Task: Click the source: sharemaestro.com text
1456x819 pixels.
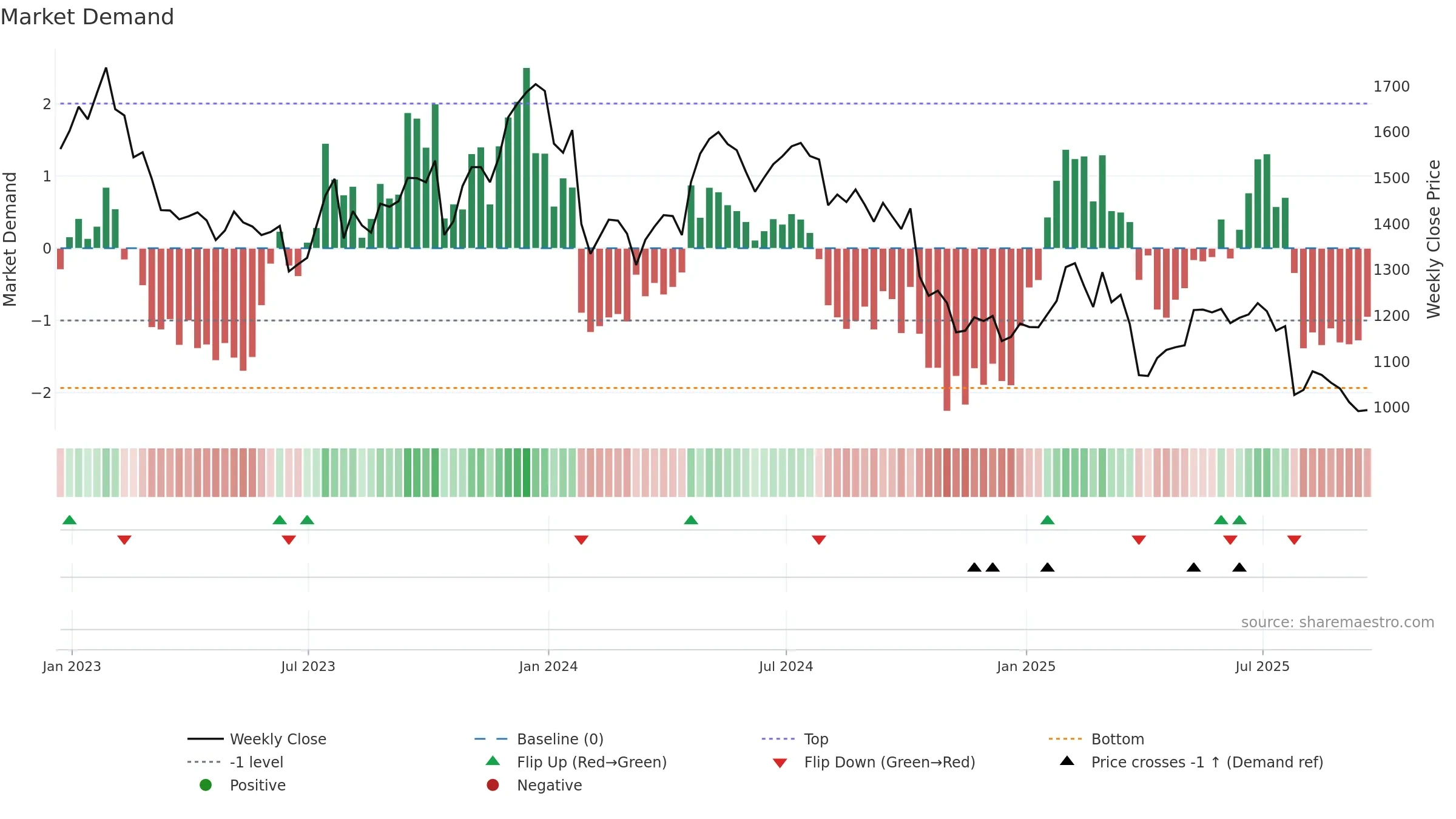Action: [1338, 622]
